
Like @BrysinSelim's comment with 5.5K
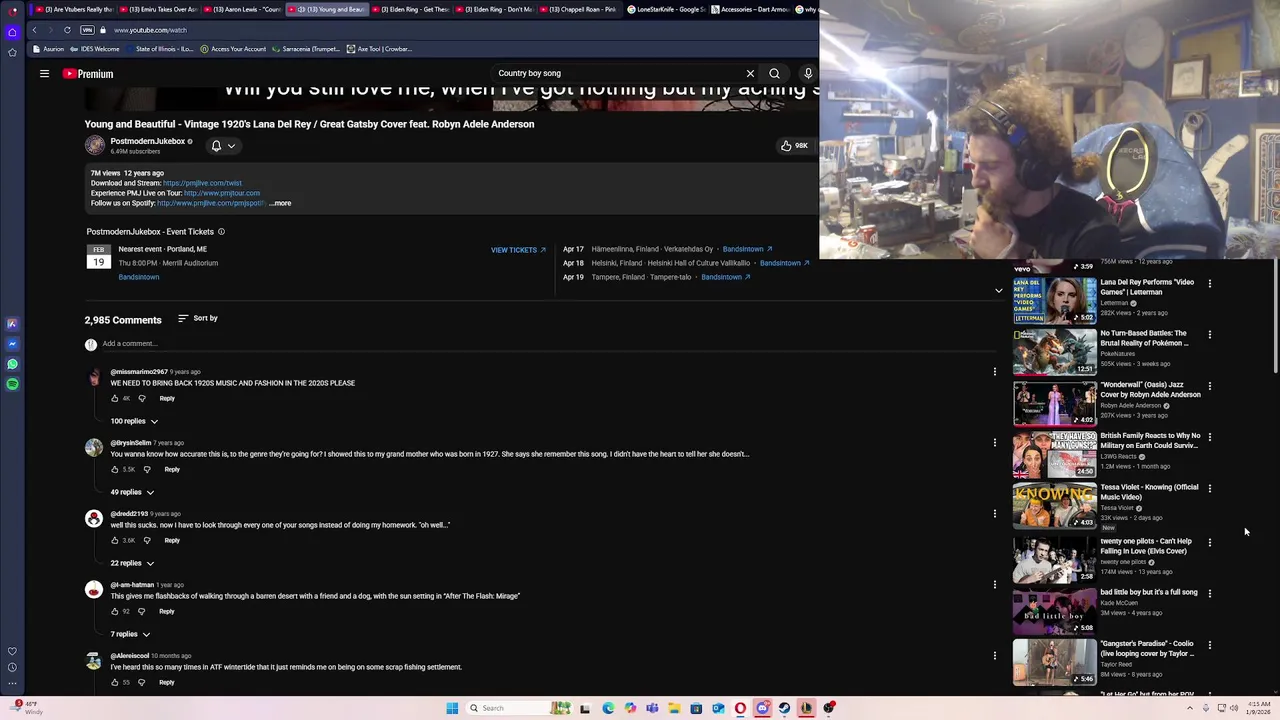tap(114, 469)
